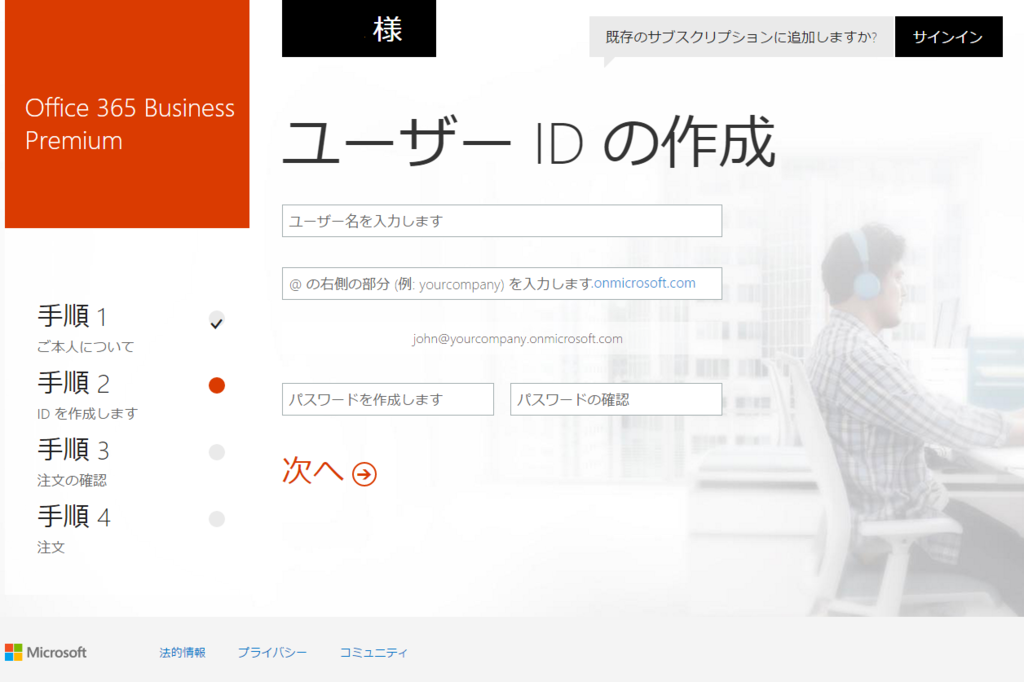
Task: Click the 既存のサブスクリプションに追加しますか? callout
Action: (741, 37)
